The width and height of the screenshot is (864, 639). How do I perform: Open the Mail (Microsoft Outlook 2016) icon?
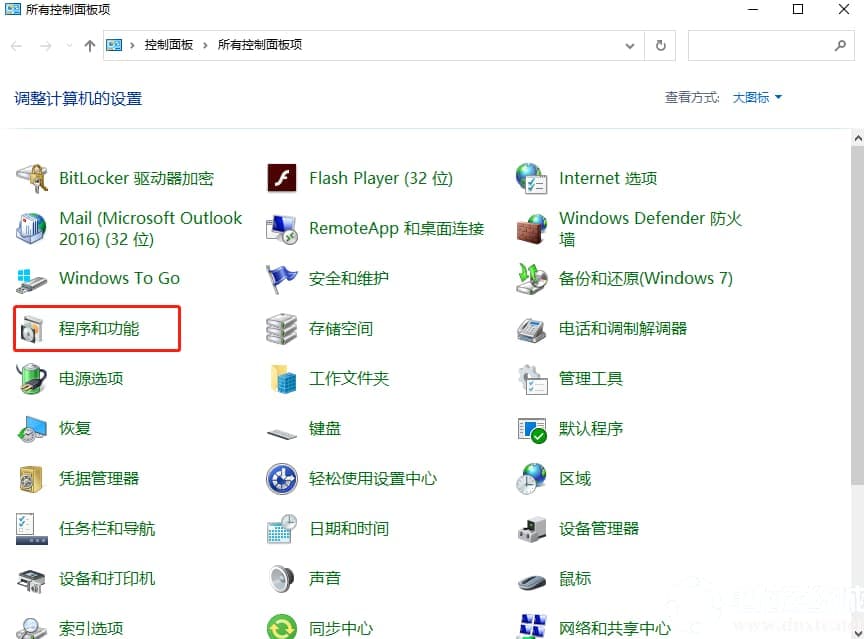(x=31, y=228)
